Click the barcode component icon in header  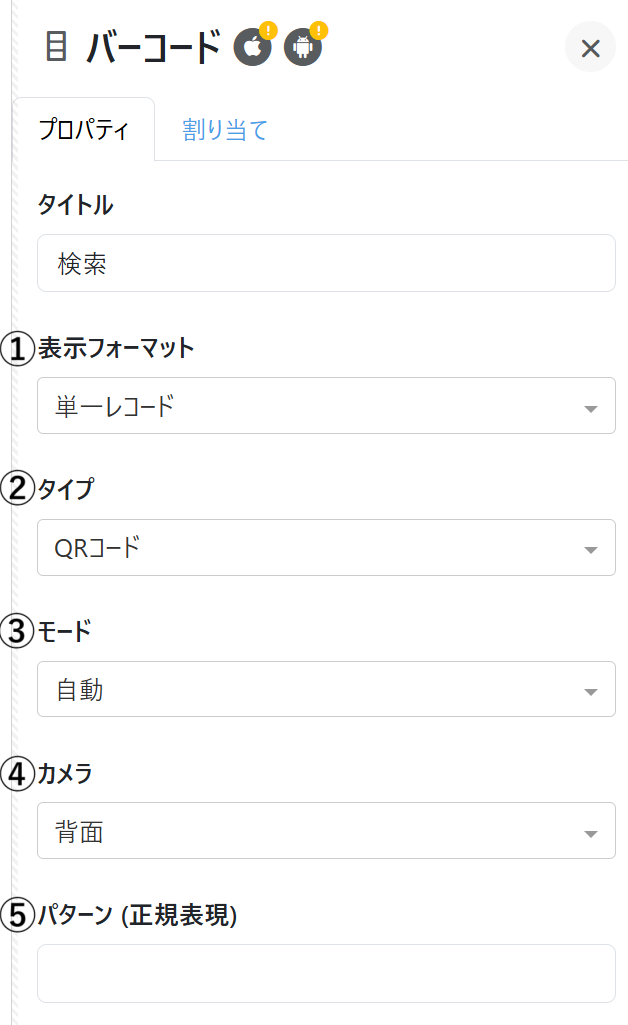pos(57,47)
